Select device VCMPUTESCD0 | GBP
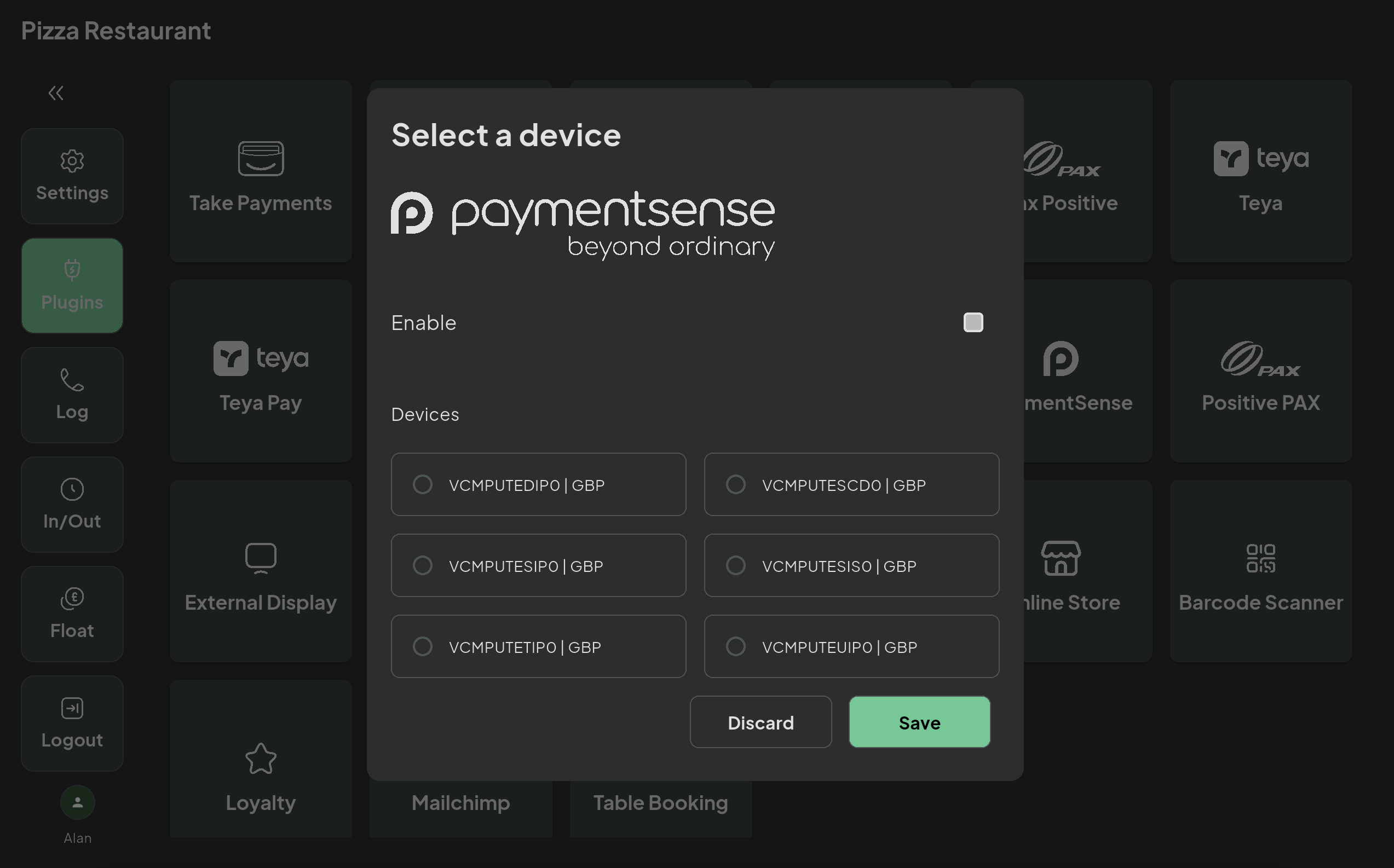1394x868 pixels. click(x=851, y=484)
